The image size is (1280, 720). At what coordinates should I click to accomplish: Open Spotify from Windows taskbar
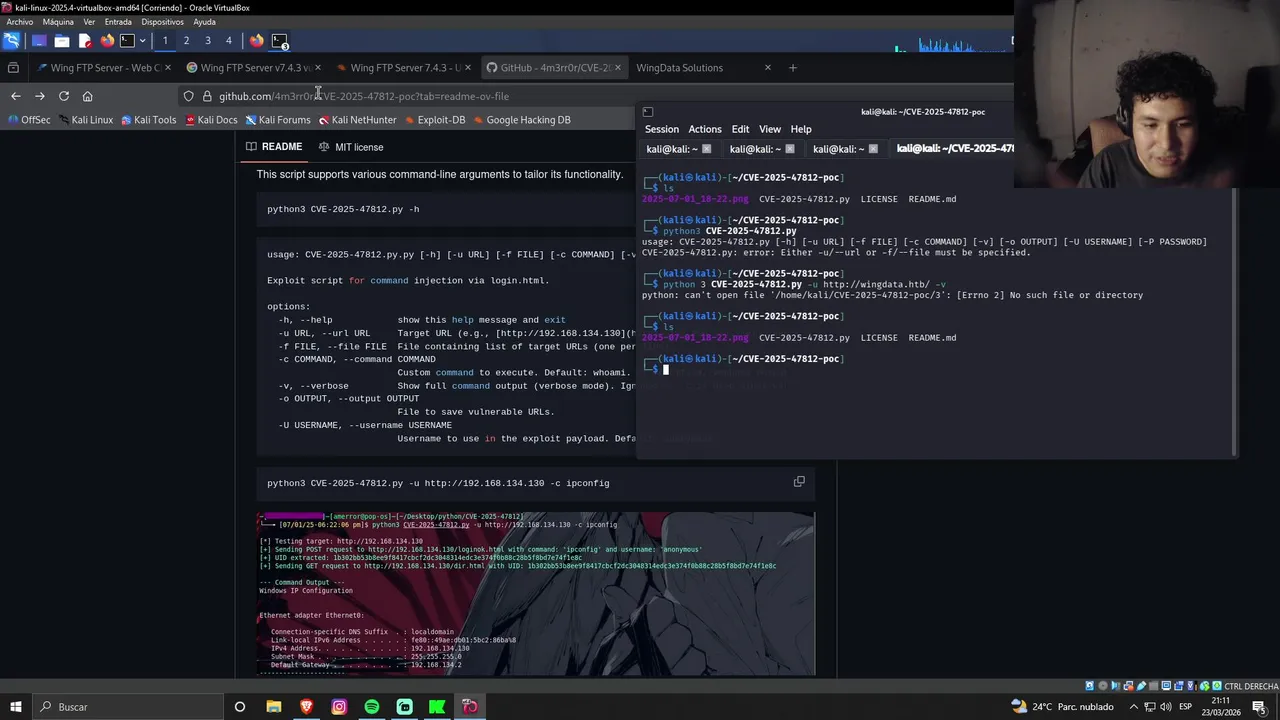click(x=372, y=707)
